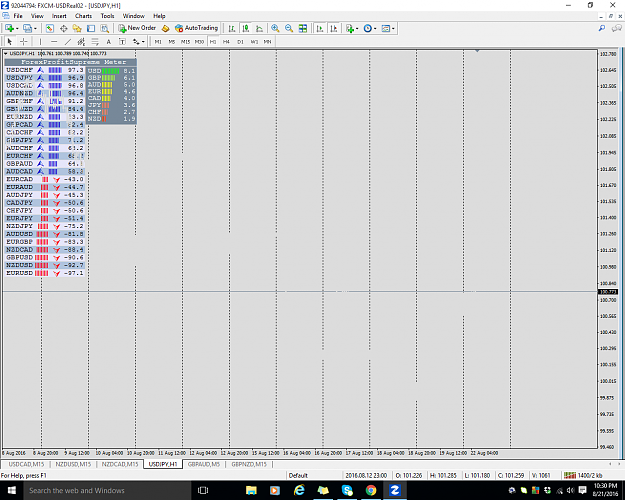
Task: Open the New Chart dropdown arrow
Action: [17, 28]
